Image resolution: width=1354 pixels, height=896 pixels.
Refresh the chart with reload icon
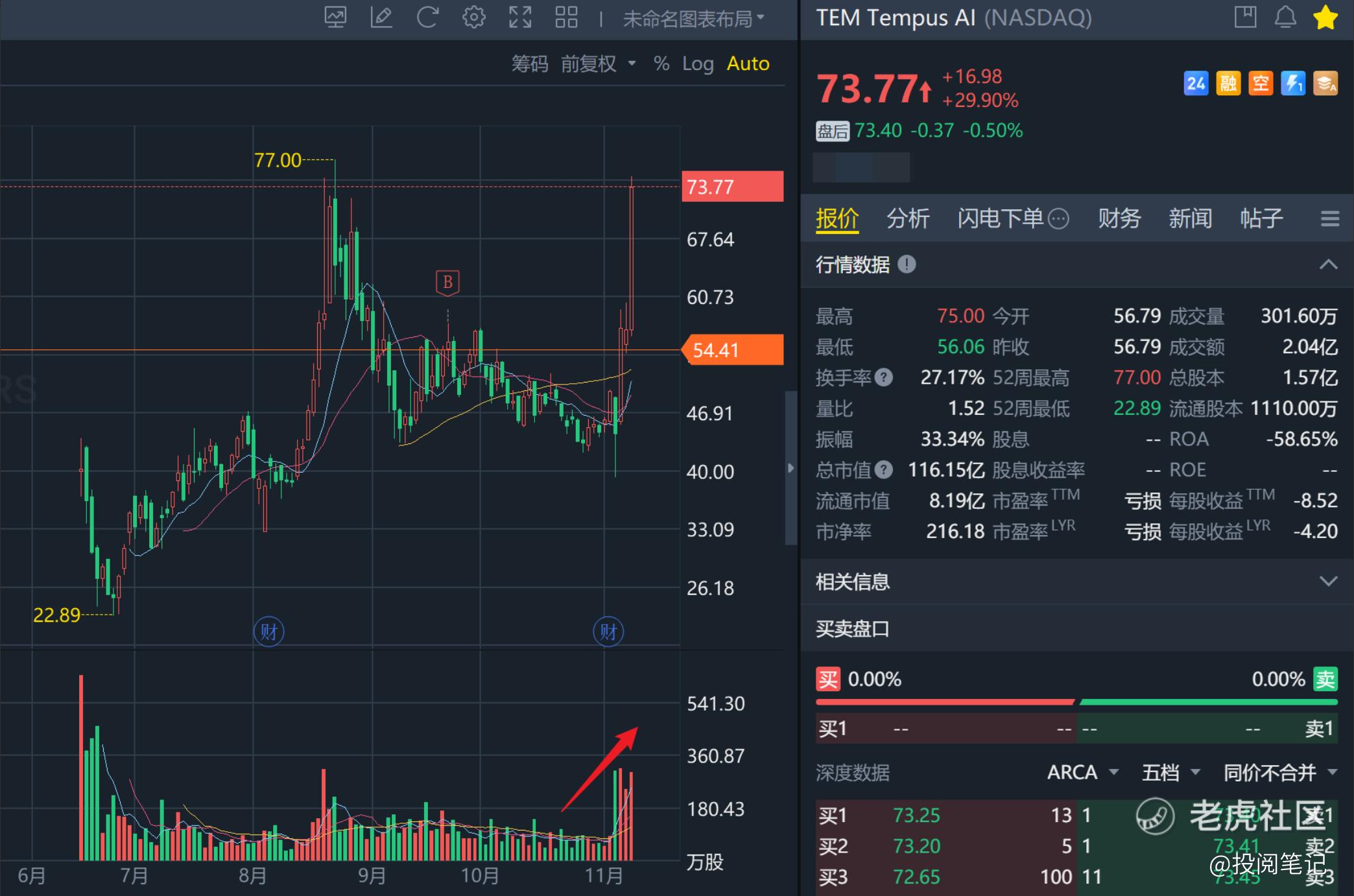[x=427, y=18]
